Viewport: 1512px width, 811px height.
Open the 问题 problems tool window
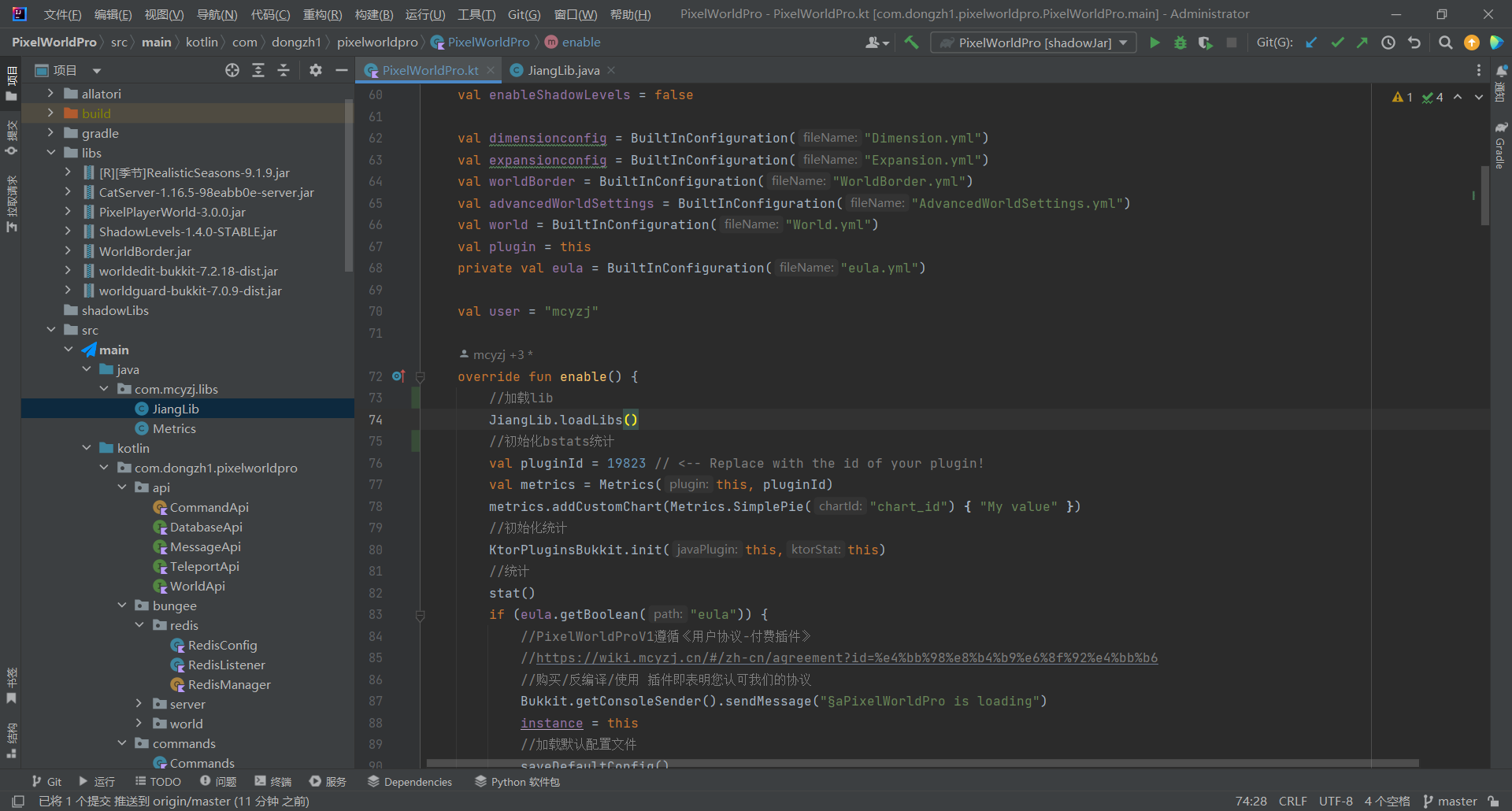(x=218, y=781)
